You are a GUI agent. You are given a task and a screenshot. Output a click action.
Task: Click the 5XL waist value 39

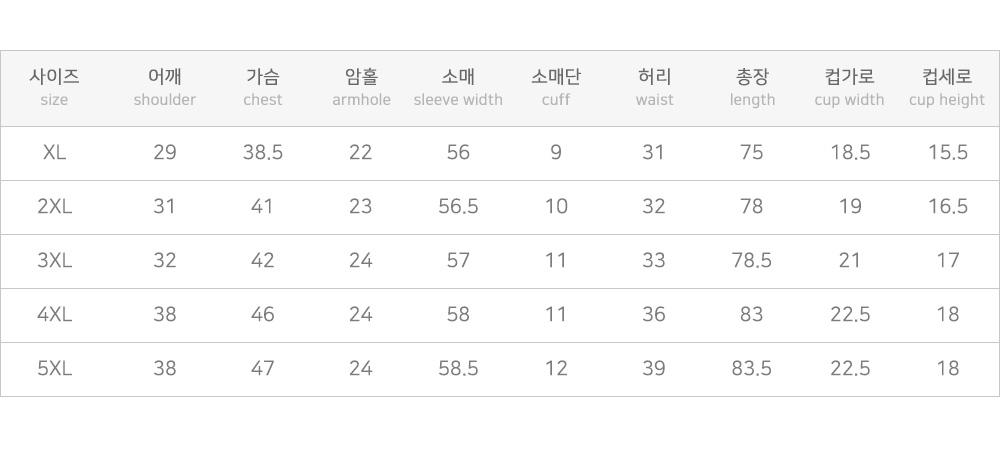(654, 368)
